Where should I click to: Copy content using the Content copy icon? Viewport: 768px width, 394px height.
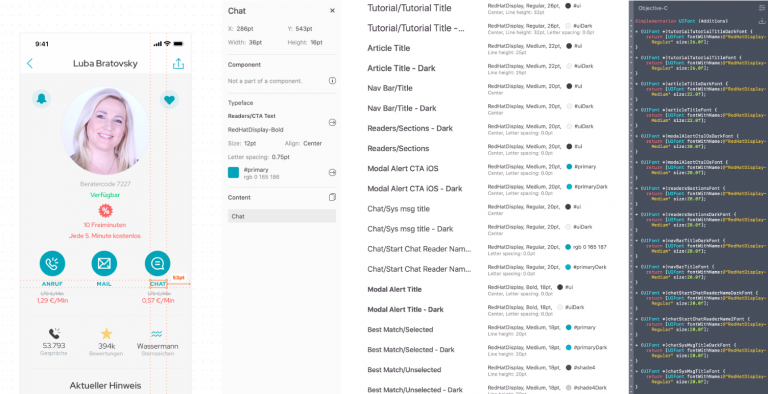point(332,197)
